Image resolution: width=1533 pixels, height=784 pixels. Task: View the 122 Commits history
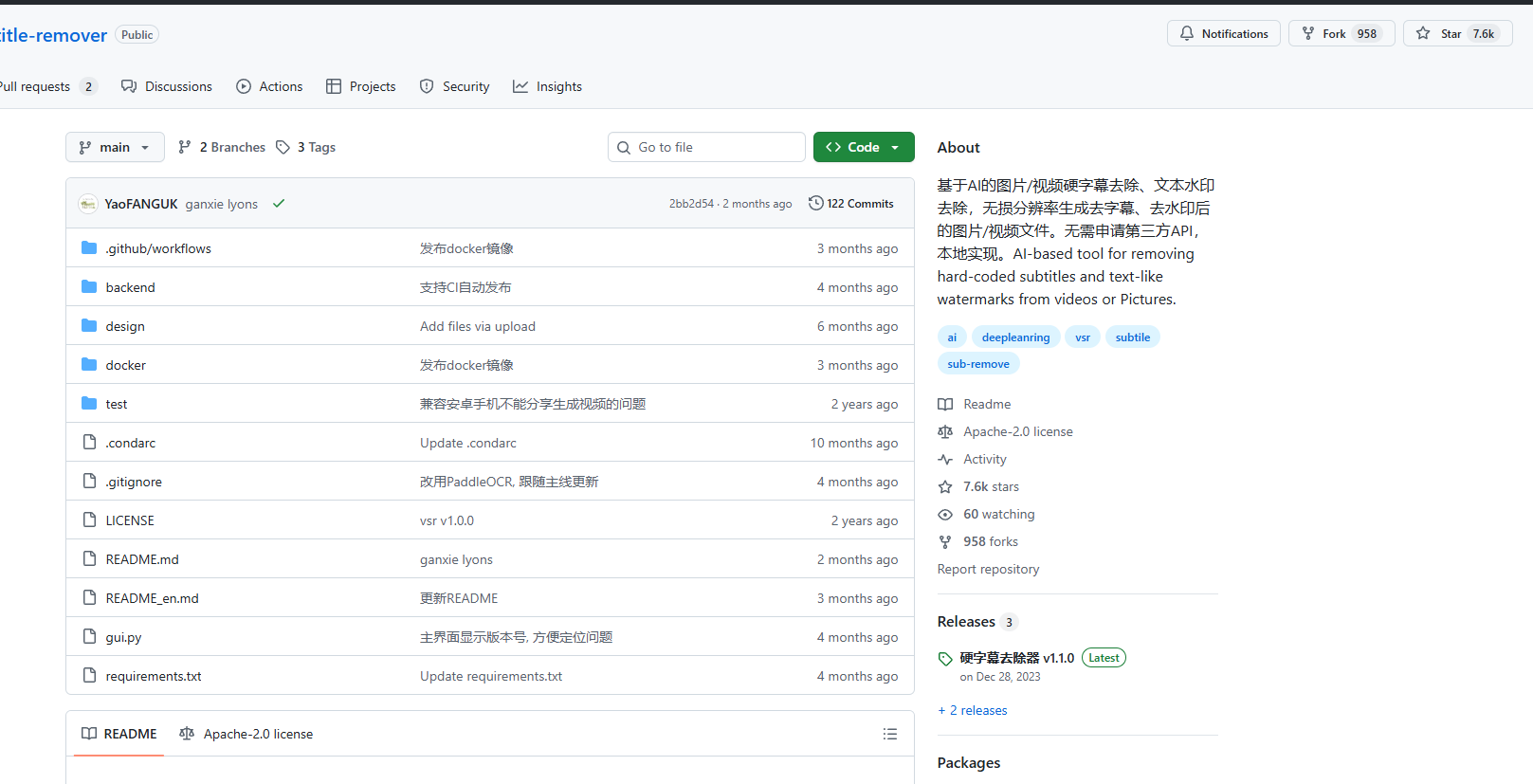(x=850, y=204)
